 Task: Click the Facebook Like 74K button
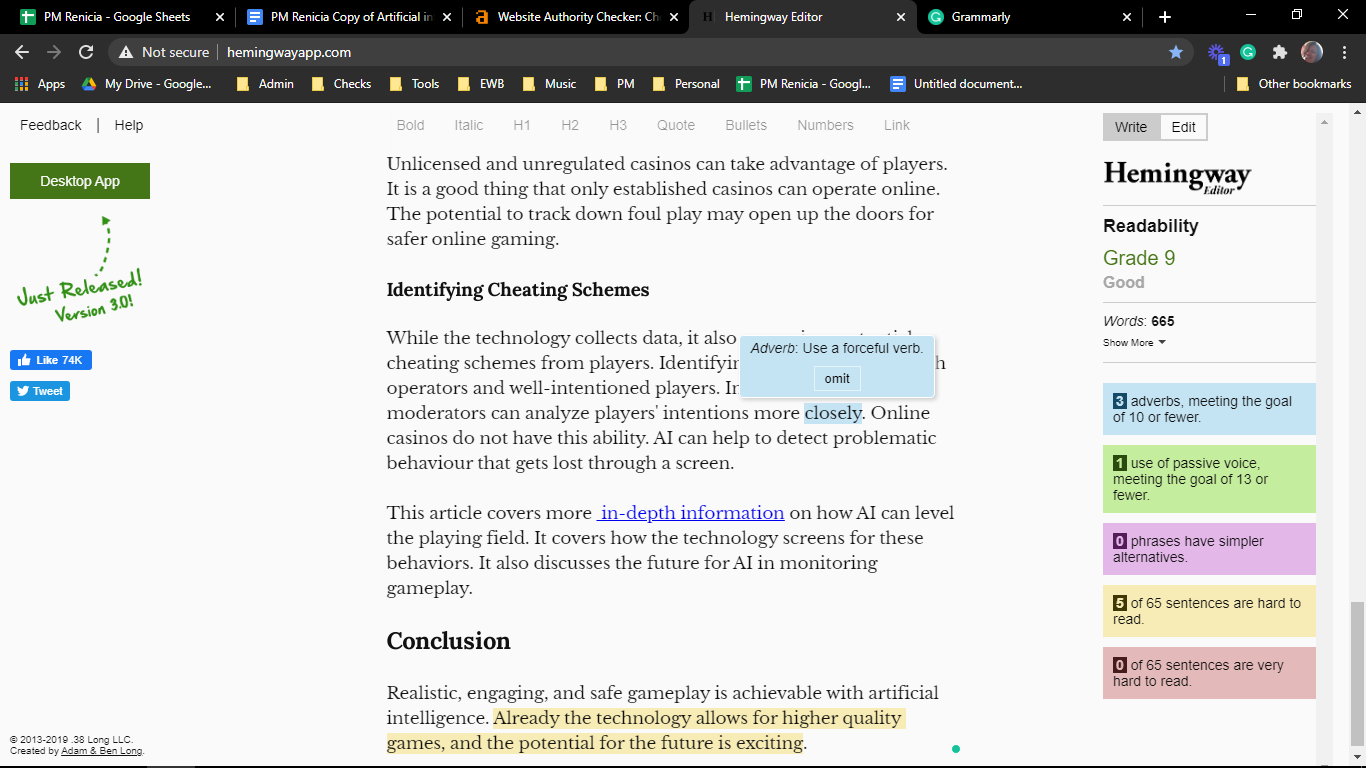[x=51, y=360]
